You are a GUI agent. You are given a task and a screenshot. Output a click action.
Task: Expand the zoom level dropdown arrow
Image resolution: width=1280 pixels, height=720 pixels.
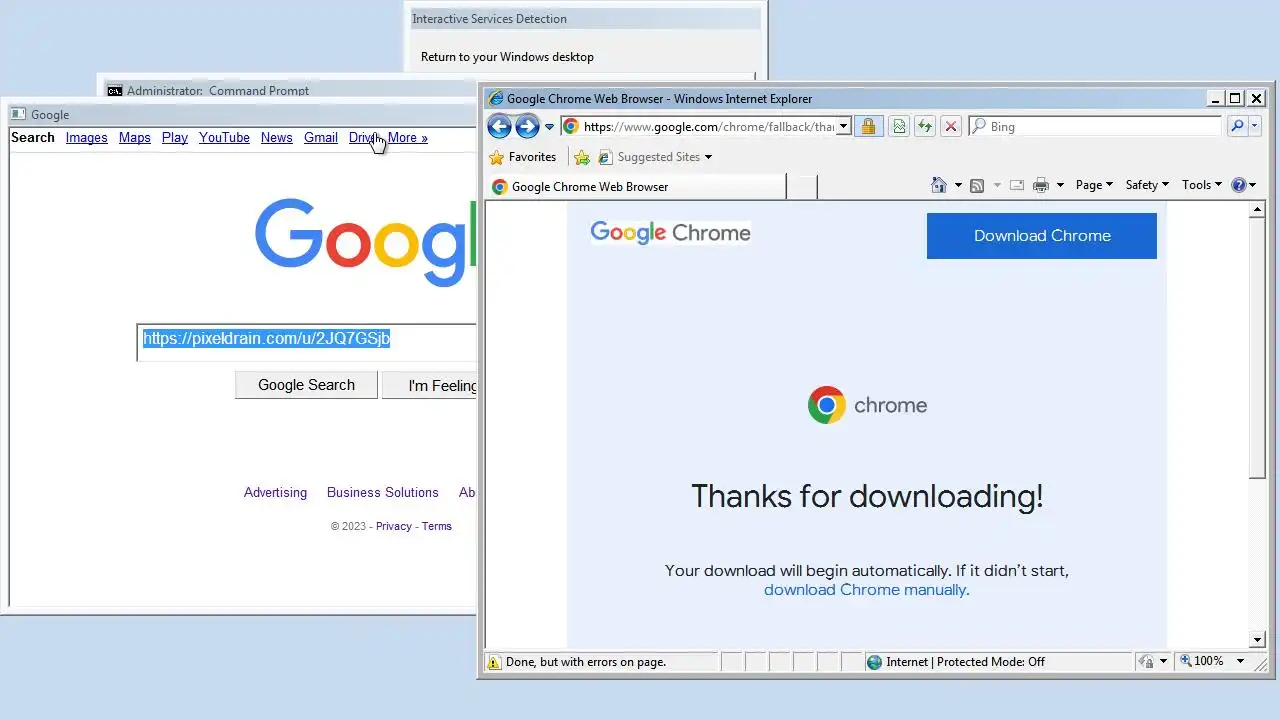pyautogui.click(x=1240, y=662)
